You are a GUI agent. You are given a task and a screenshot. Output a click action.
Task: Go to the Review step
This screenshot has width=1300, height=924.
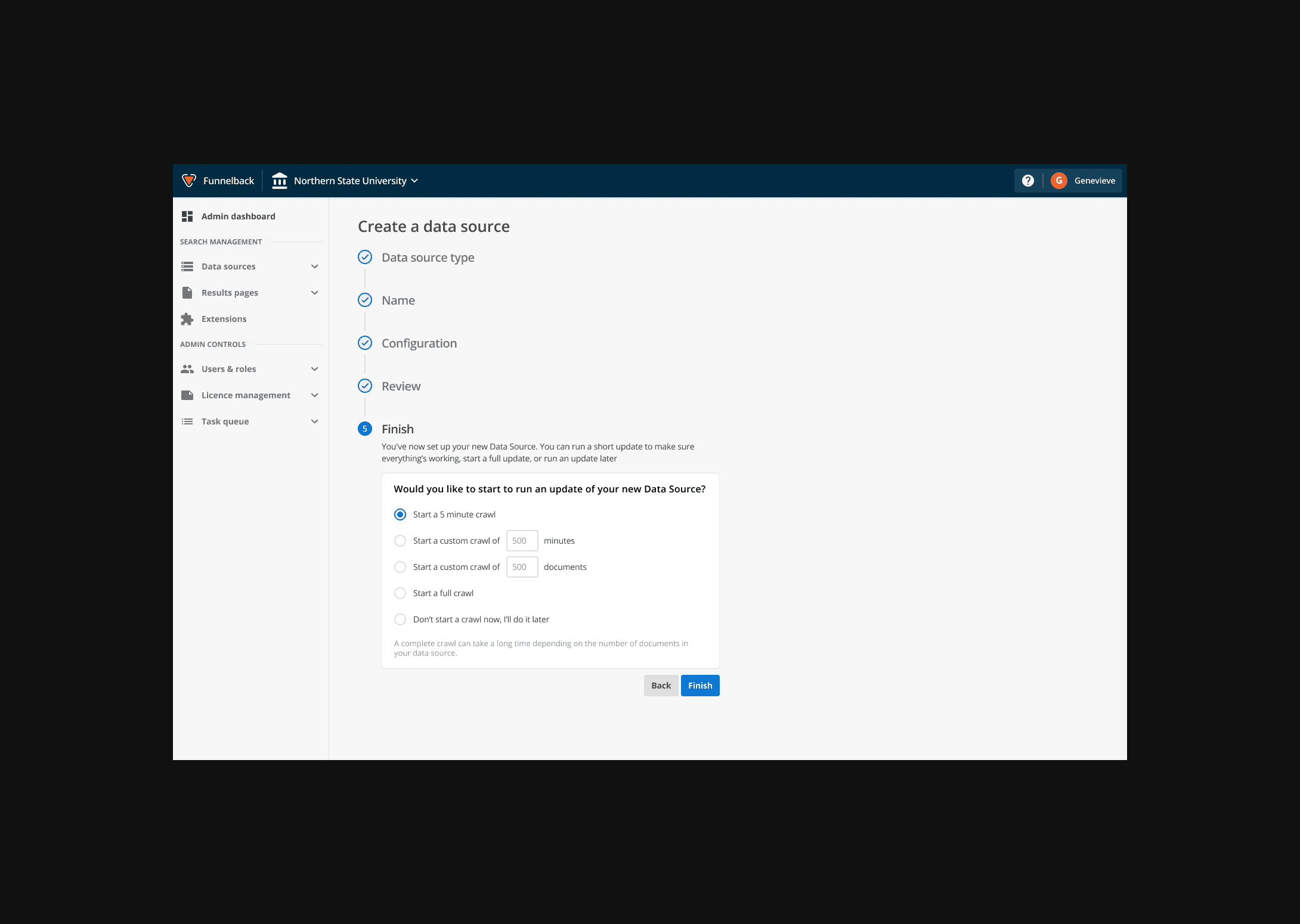click(x=401, y=386)
